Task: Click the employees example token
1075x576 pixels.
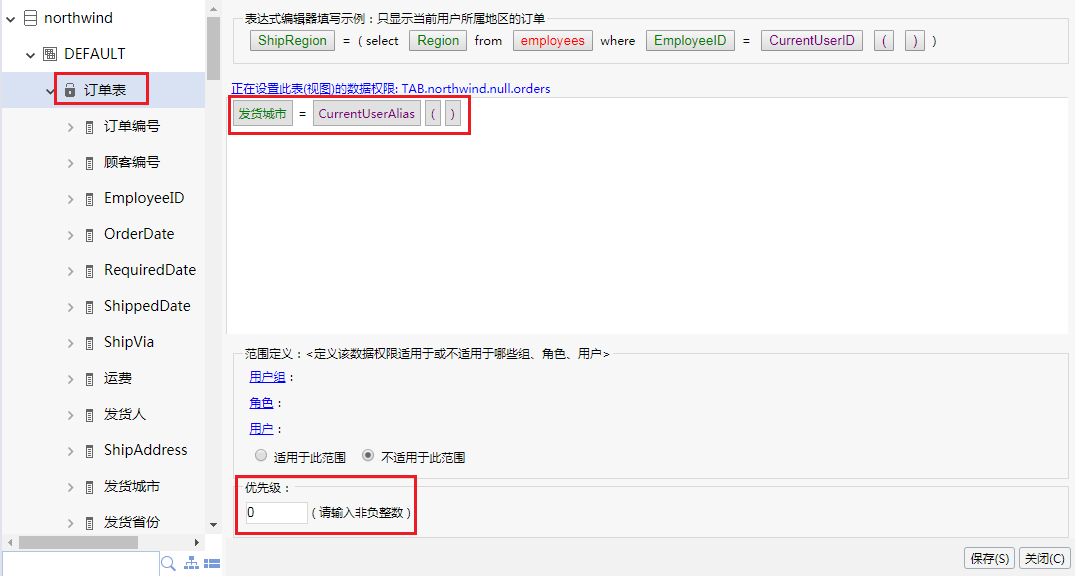Action: coord(553,40)
